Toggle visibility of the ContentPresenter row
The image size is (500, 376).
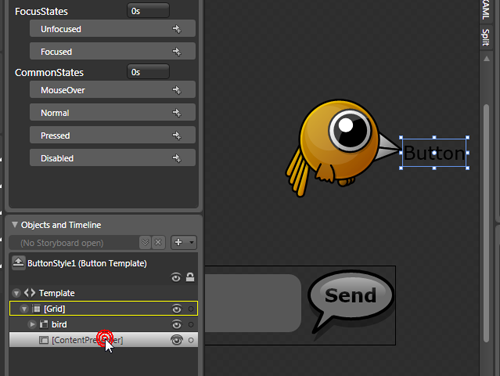coord(177,340)
